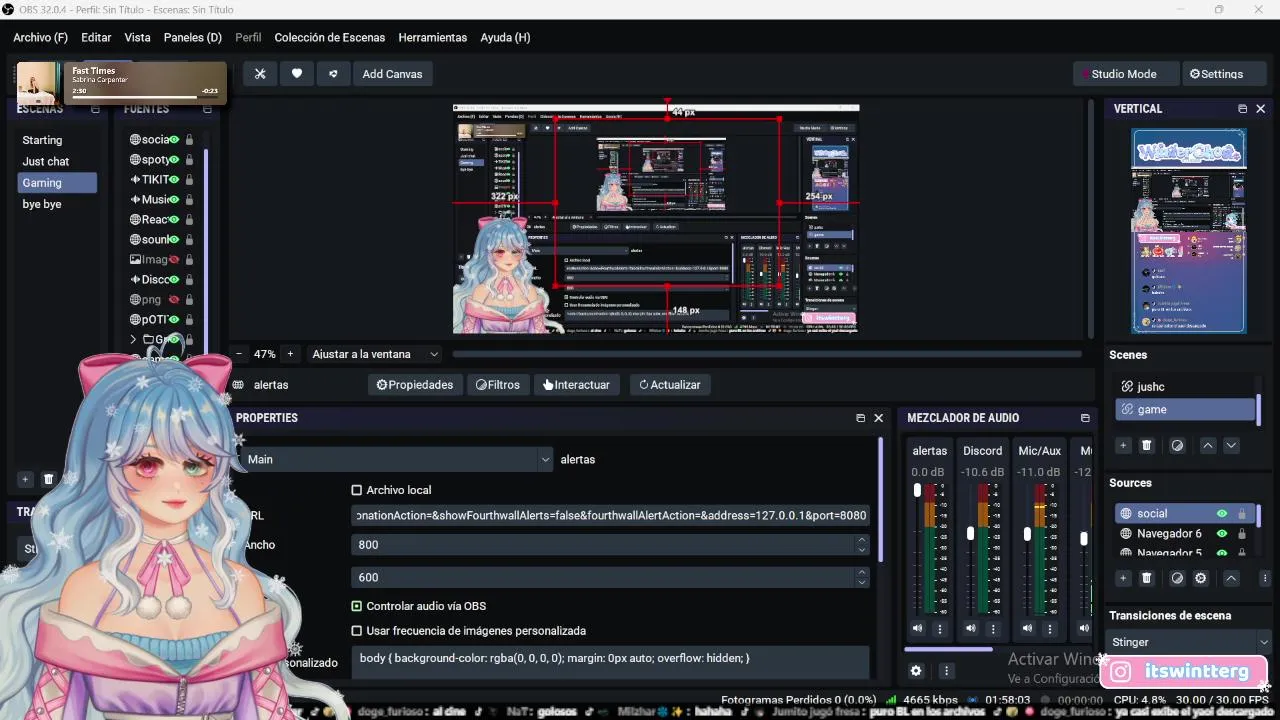Zoom in the preview with plus button
The width and height of the screenshot is (1280, 720).
[x=290, y=354]
